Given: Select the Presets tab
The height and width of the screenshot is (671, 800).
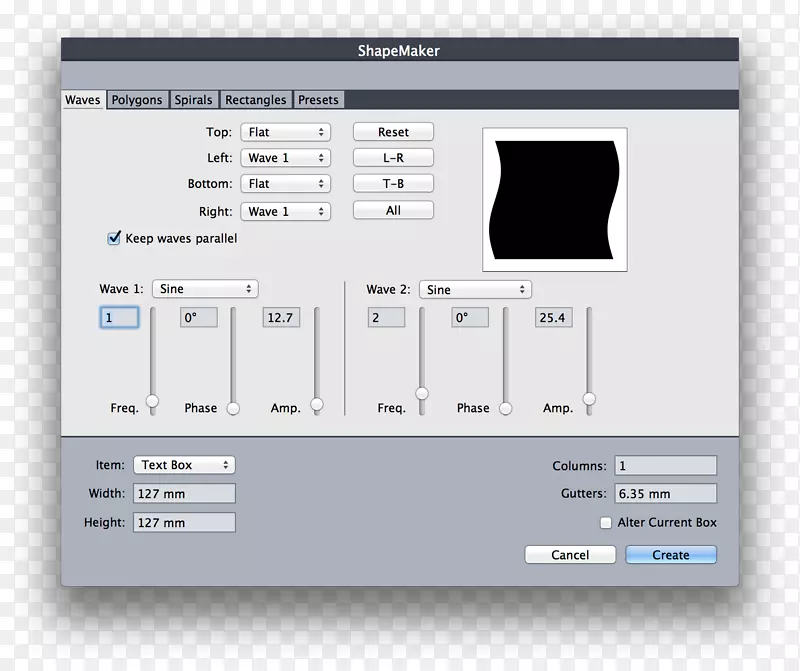Looking at the screenshot, I should tap(318, 100).
